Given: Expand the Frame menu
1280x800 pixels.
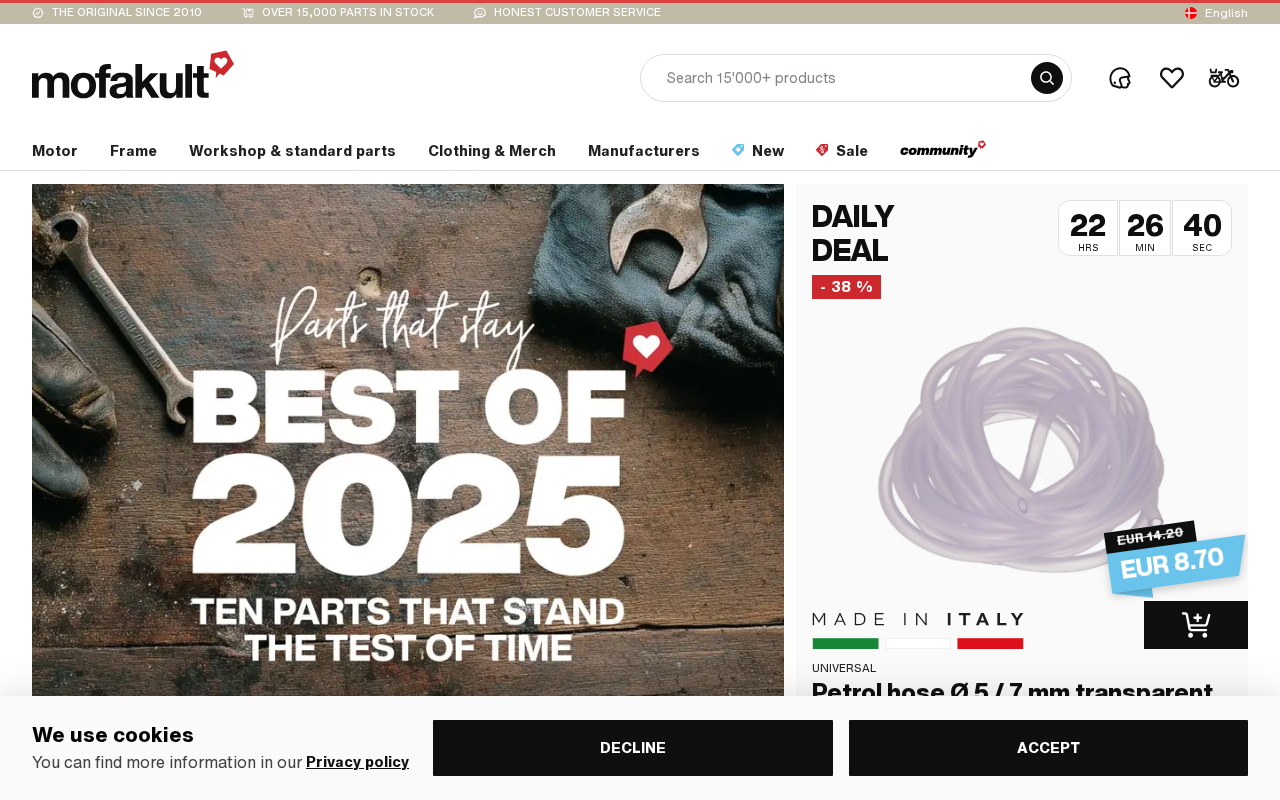Looking at the screenshot, I should pyautogui.click(x=133, y=151).
